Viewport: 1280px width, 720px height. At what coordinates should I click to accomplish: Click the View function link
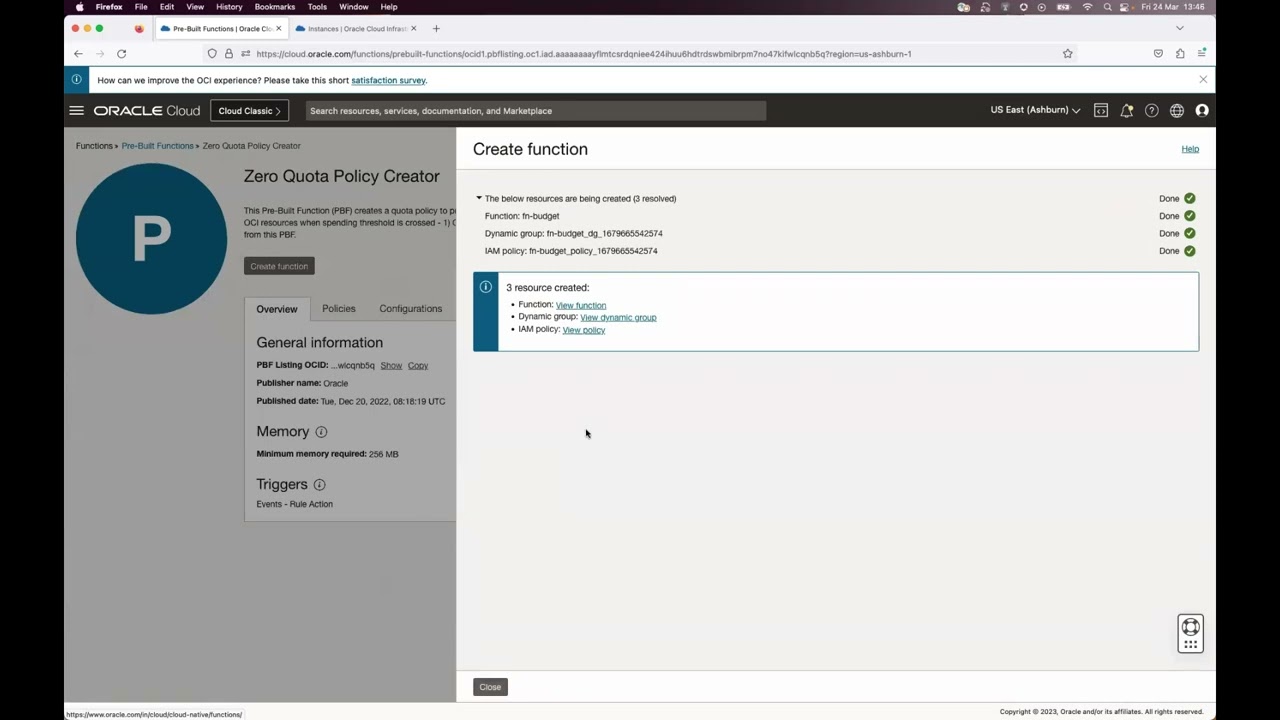click(581, 305)
